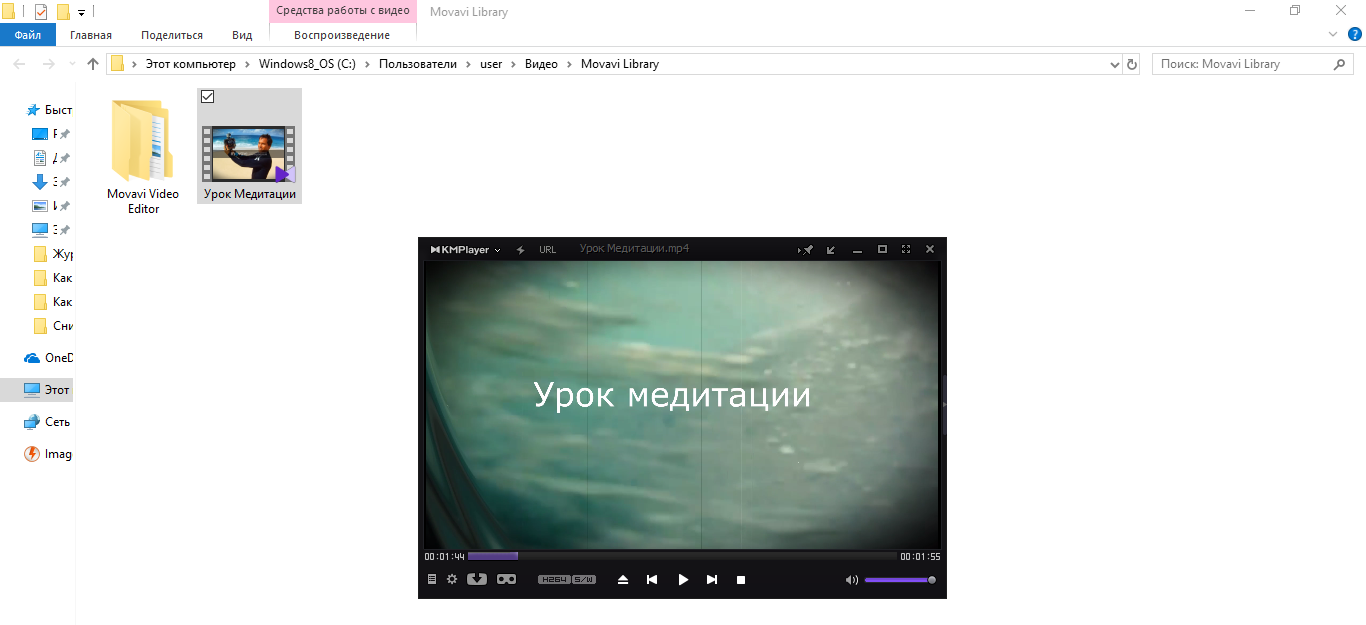Open the KMPlayer logo dropdown menu
This screenshot has height=625, width=1366.
[465, 249]
